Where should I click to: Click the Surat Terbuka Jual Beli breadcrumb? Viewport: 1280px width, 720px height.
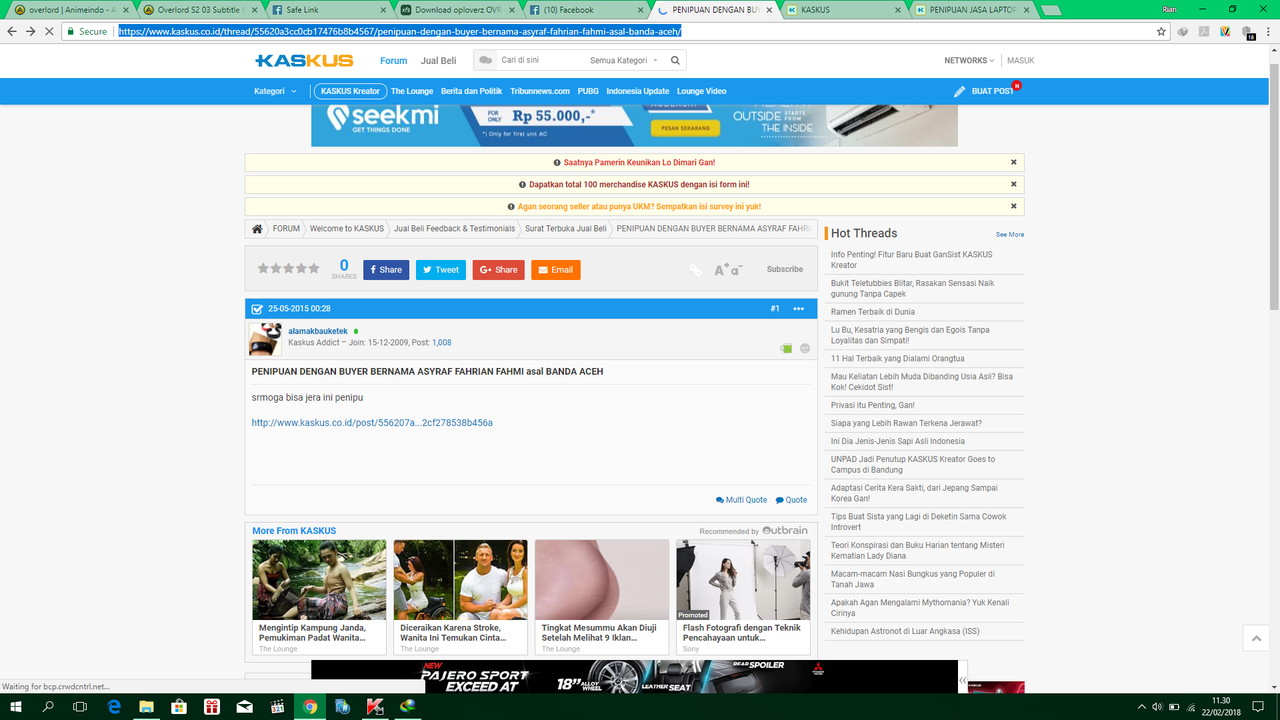566,229
